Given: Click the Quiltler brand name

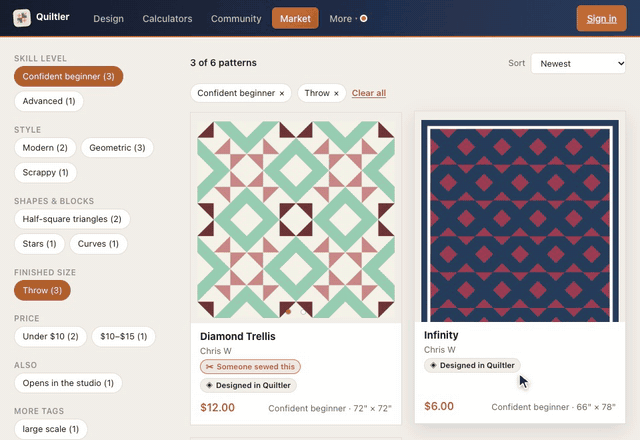Looking at the screenshot, I should [53, 17].
